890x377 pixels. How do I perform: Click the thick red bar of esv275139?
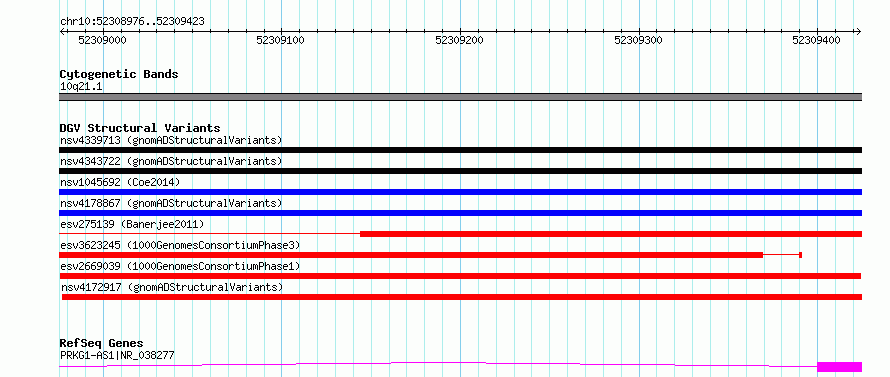[611, 234]
